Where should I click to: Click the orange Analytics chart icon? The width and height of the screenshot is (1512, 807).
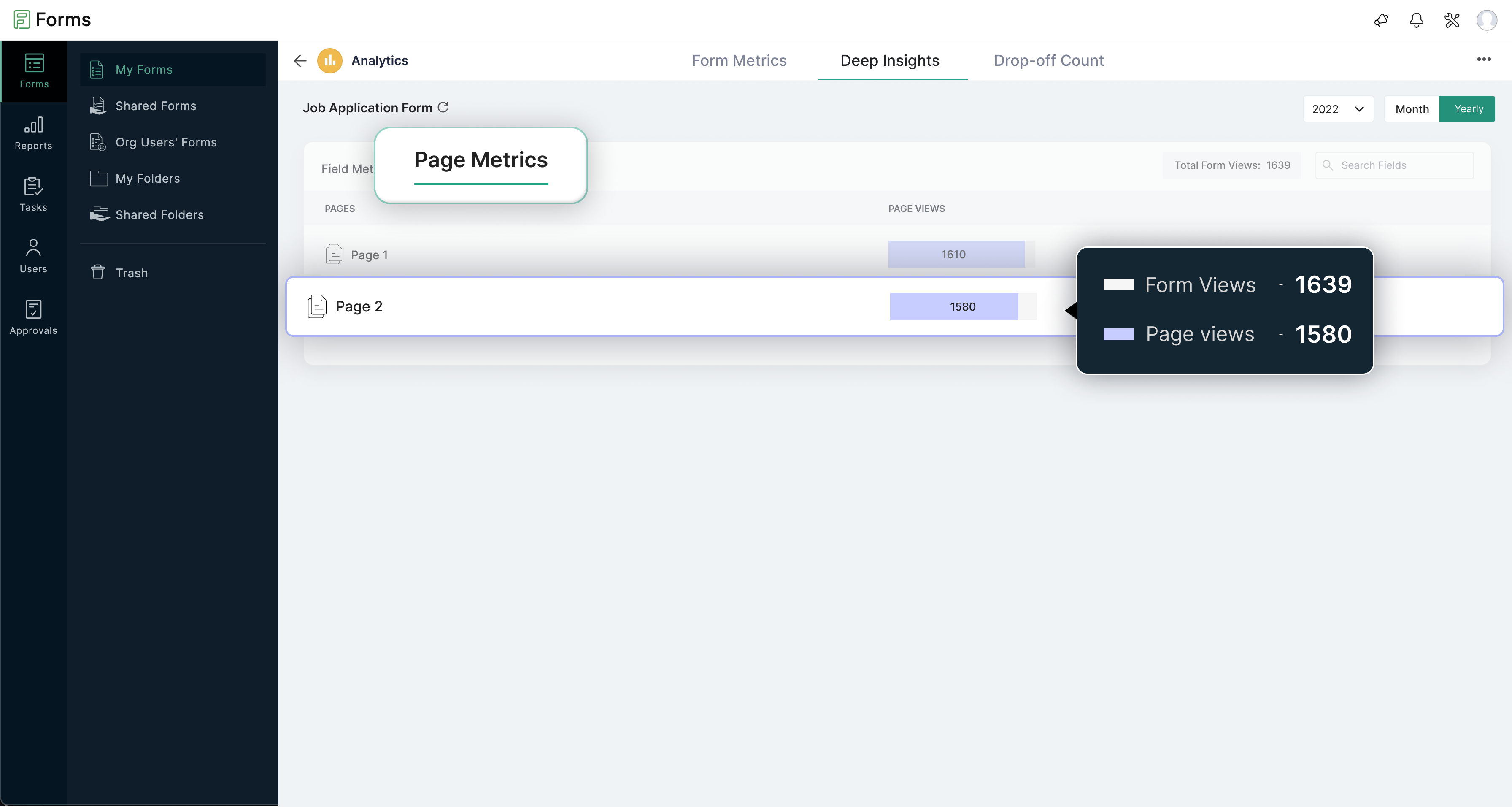click(330, 60)
